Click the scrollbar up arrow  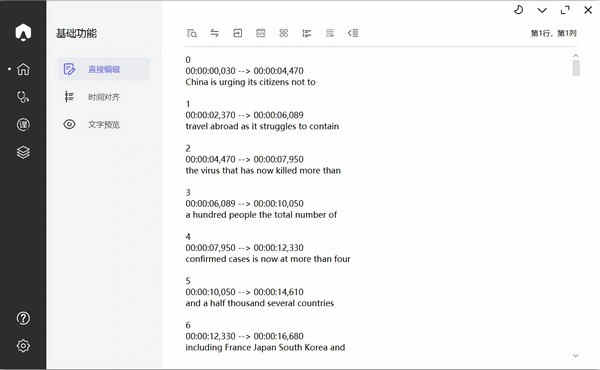[576, 56]
